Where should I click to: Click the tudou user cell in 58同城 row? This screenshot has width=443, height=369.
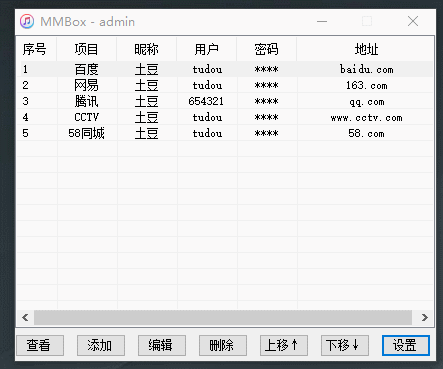[x=207, y=133]
